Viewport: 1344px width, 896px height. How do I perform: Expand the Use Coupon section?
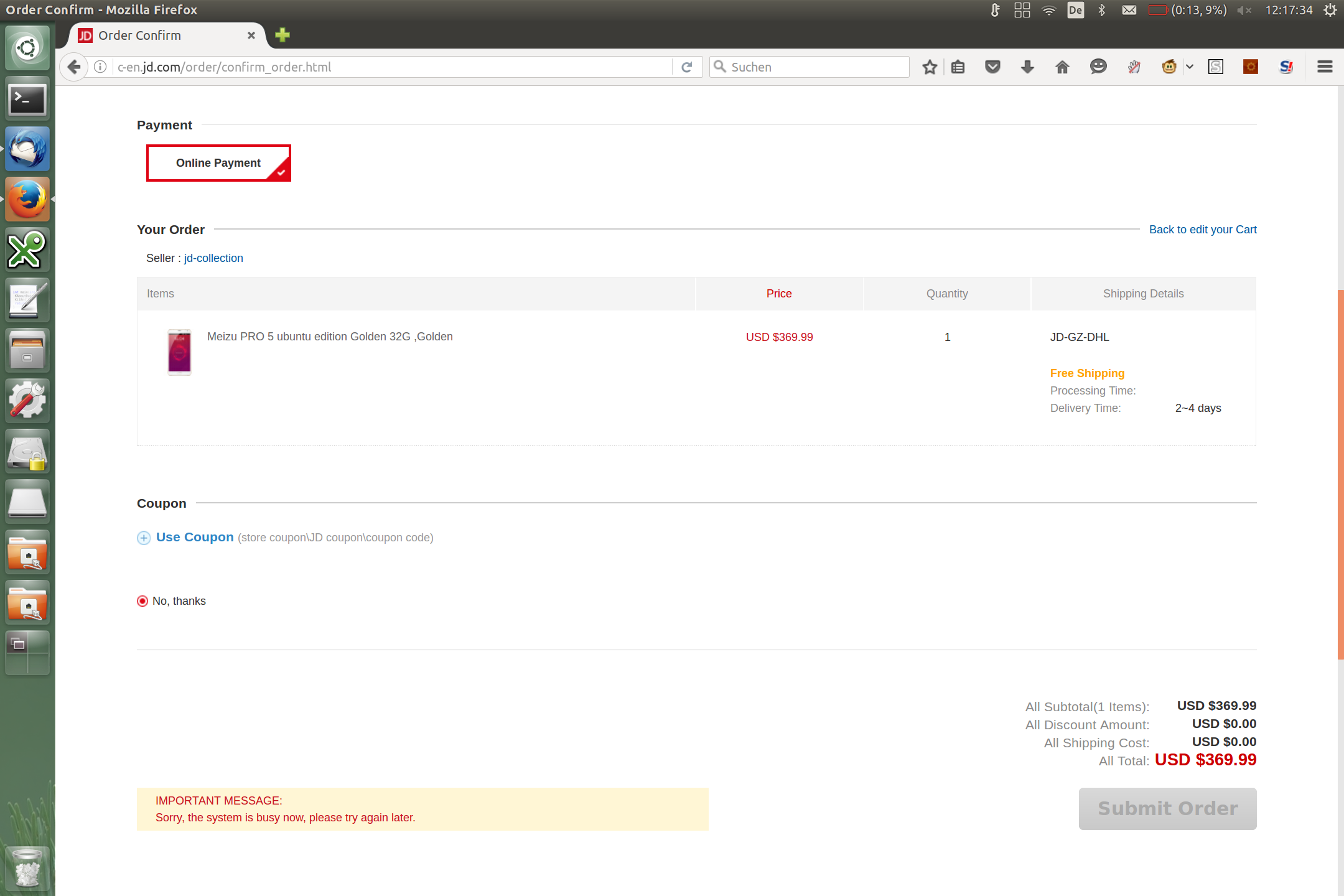194,537
